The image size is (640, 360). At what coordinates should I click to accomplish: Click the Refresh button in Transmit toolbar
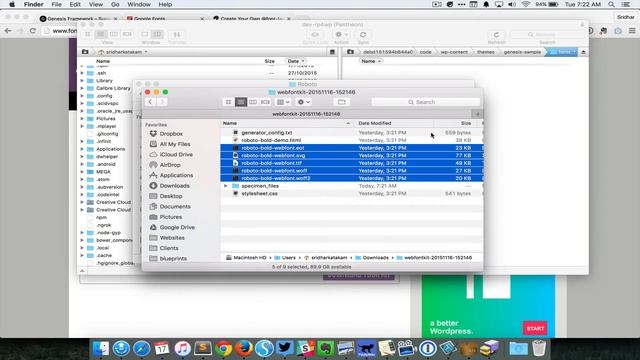[496, 36]
